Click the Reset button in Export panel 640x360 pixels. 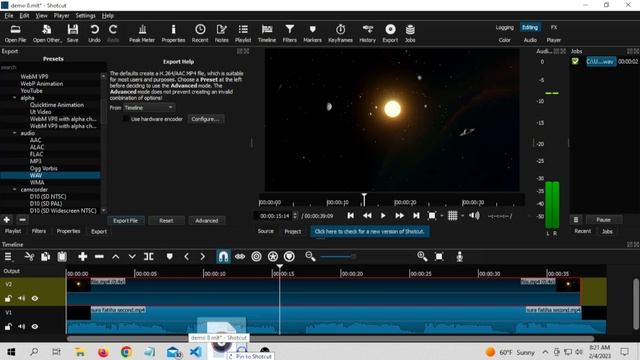click(166, 220)
